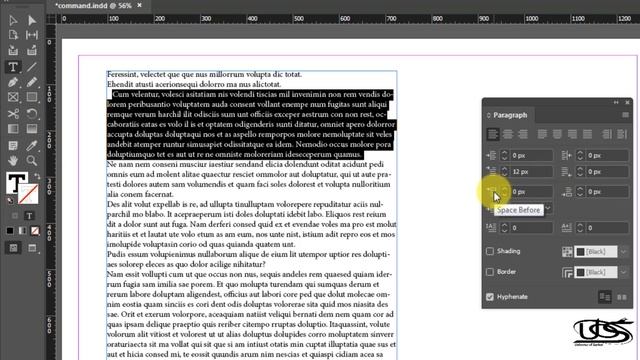Step the Space After value

[x=580, y=192]
